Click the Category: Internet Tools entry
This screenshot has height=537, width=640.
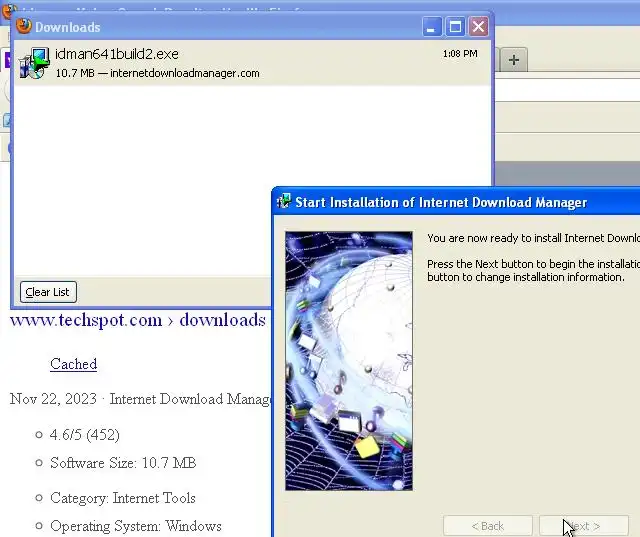pyautogui.click(x=122, y=498)
